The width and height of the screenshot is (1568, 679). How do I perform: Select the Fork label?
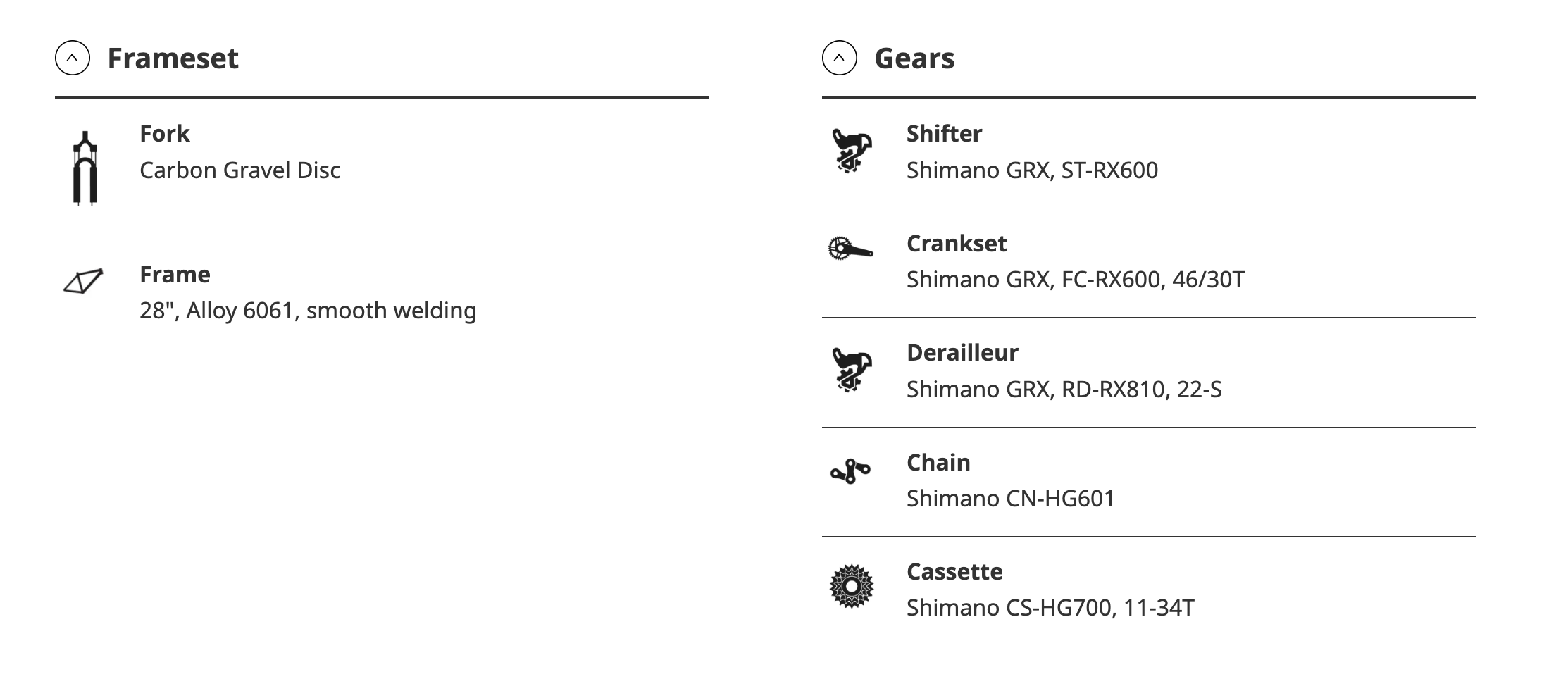164,134
